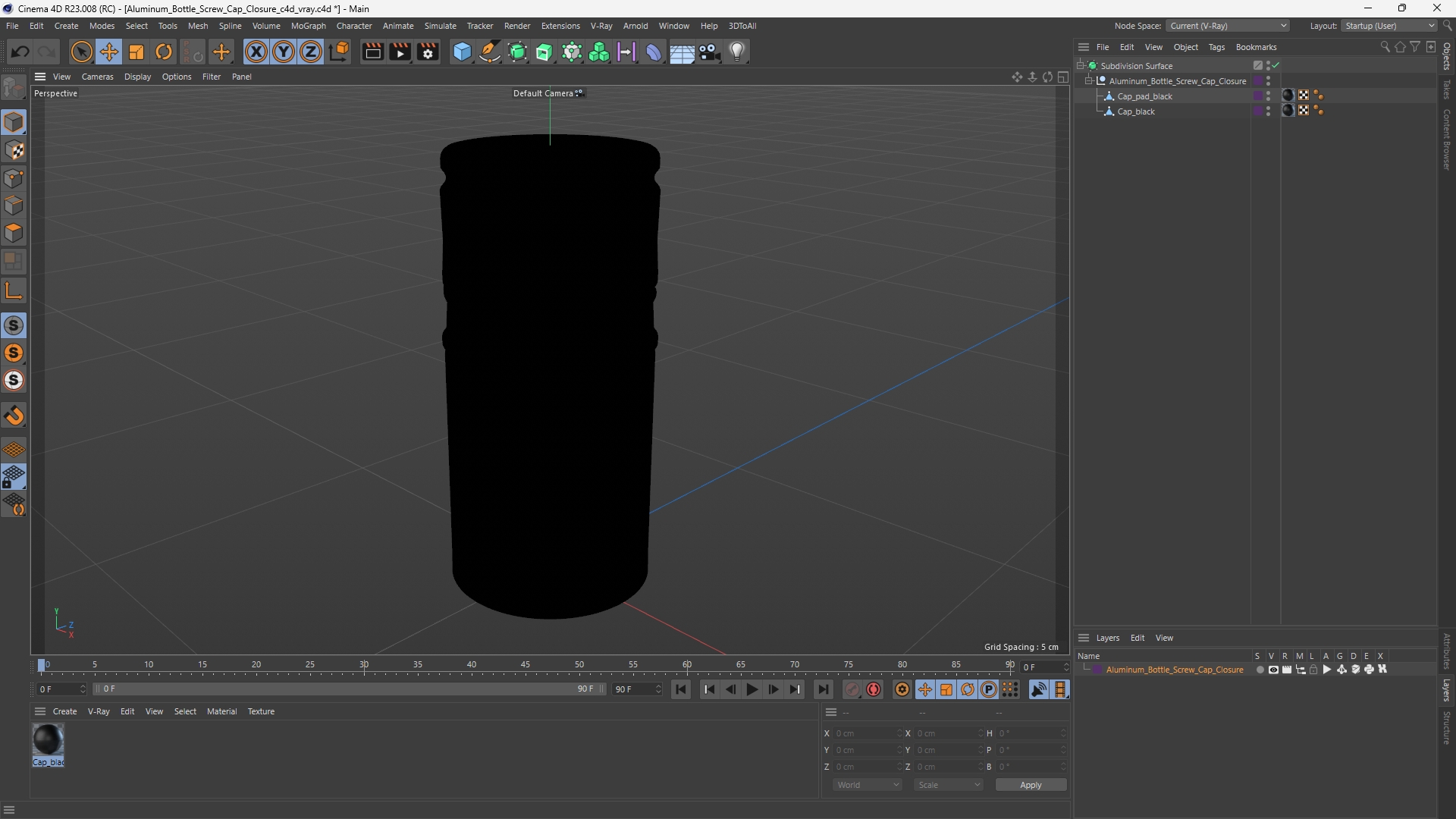Toggle Z axis lock

coord(311,52)
